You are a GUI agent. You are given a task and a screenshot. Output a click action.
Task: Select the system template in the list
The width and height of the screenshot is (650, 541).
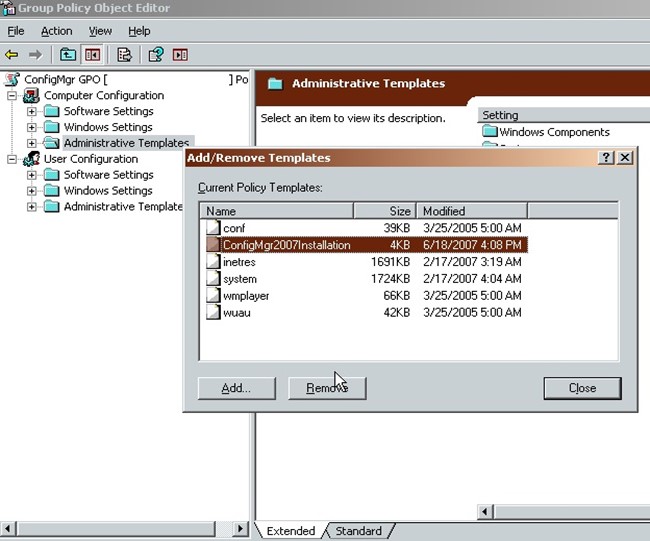click(240, 279)
